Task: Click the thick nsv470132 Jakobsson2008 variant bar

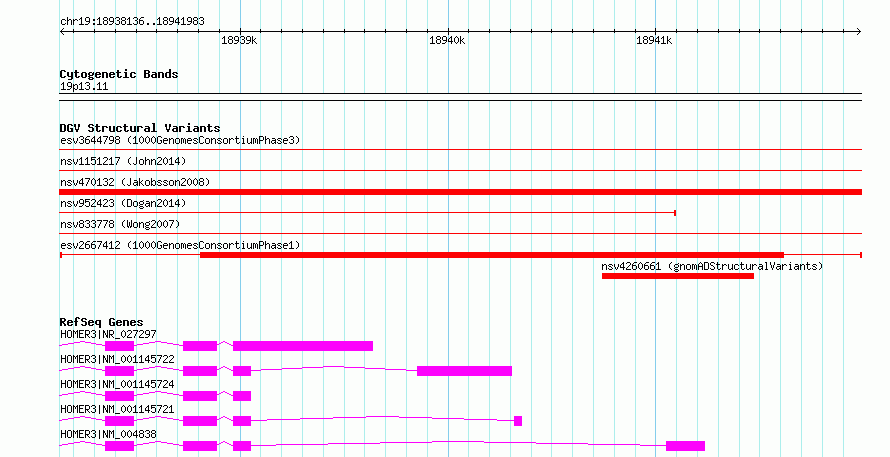Action: pos(460,192)
